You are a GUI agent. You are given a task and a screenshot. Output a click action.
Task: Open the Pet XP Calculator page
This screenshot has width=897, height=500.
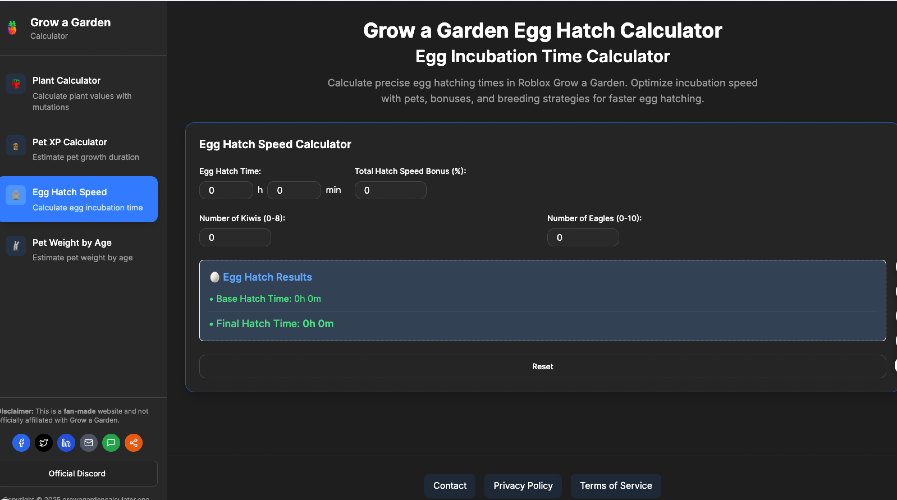click(79, 149)
